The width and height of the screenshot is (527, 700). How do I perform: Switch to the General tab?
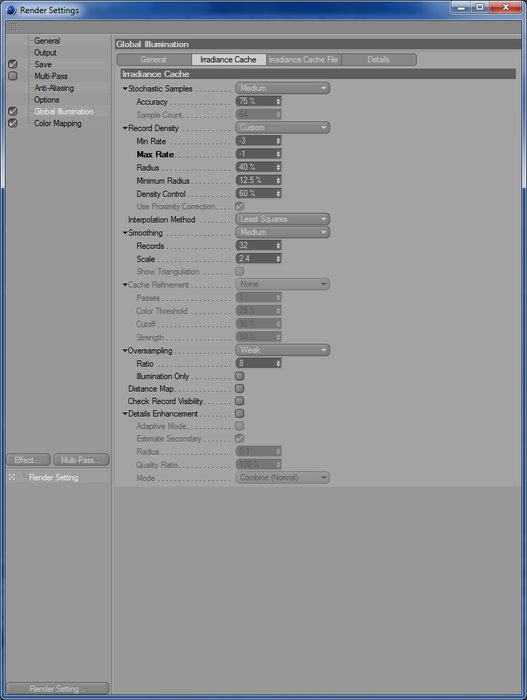pyautogui.click(x=154, y=59)
